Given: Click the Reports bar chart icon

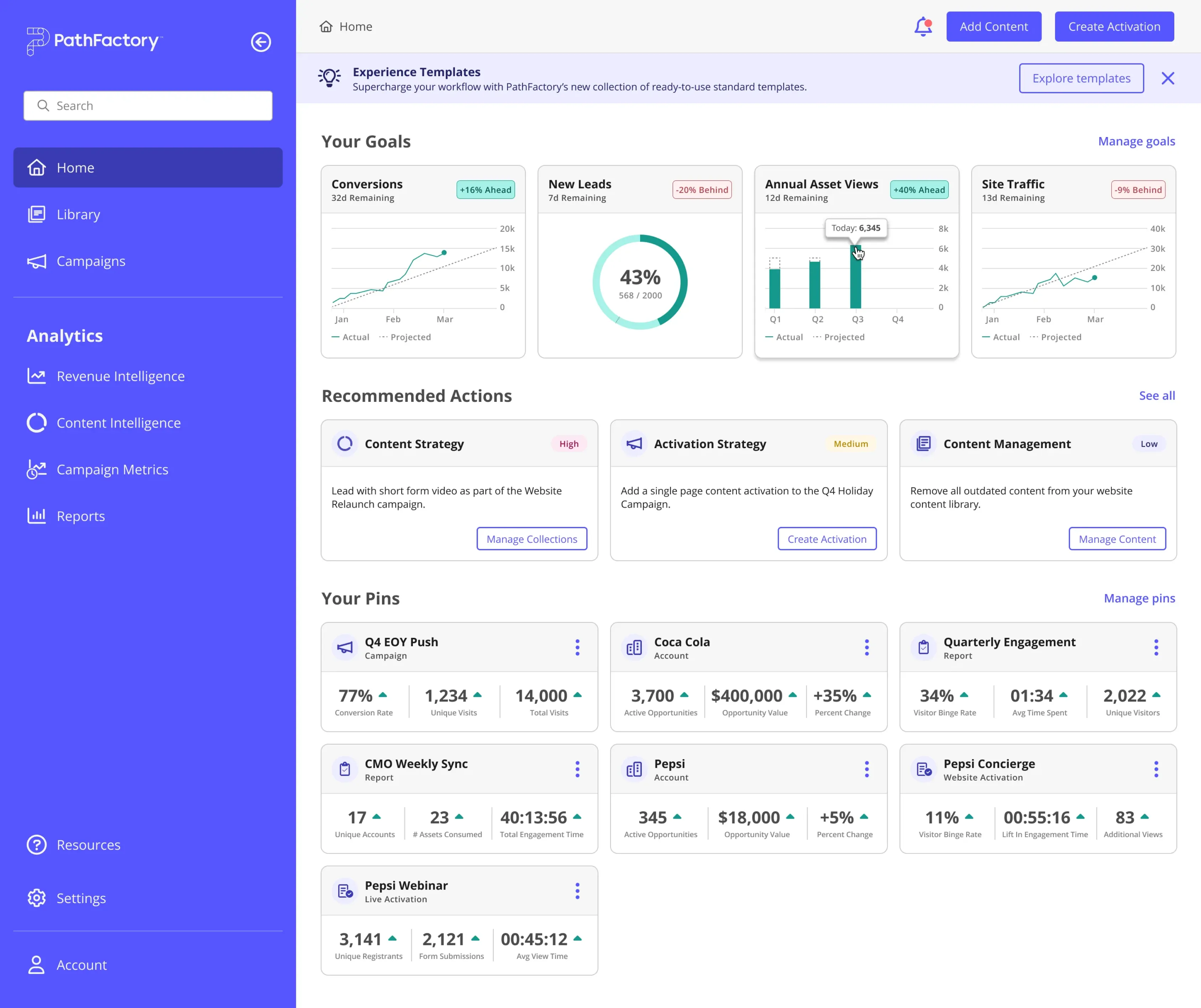Looking at the screenshot, I should [37, 516].
